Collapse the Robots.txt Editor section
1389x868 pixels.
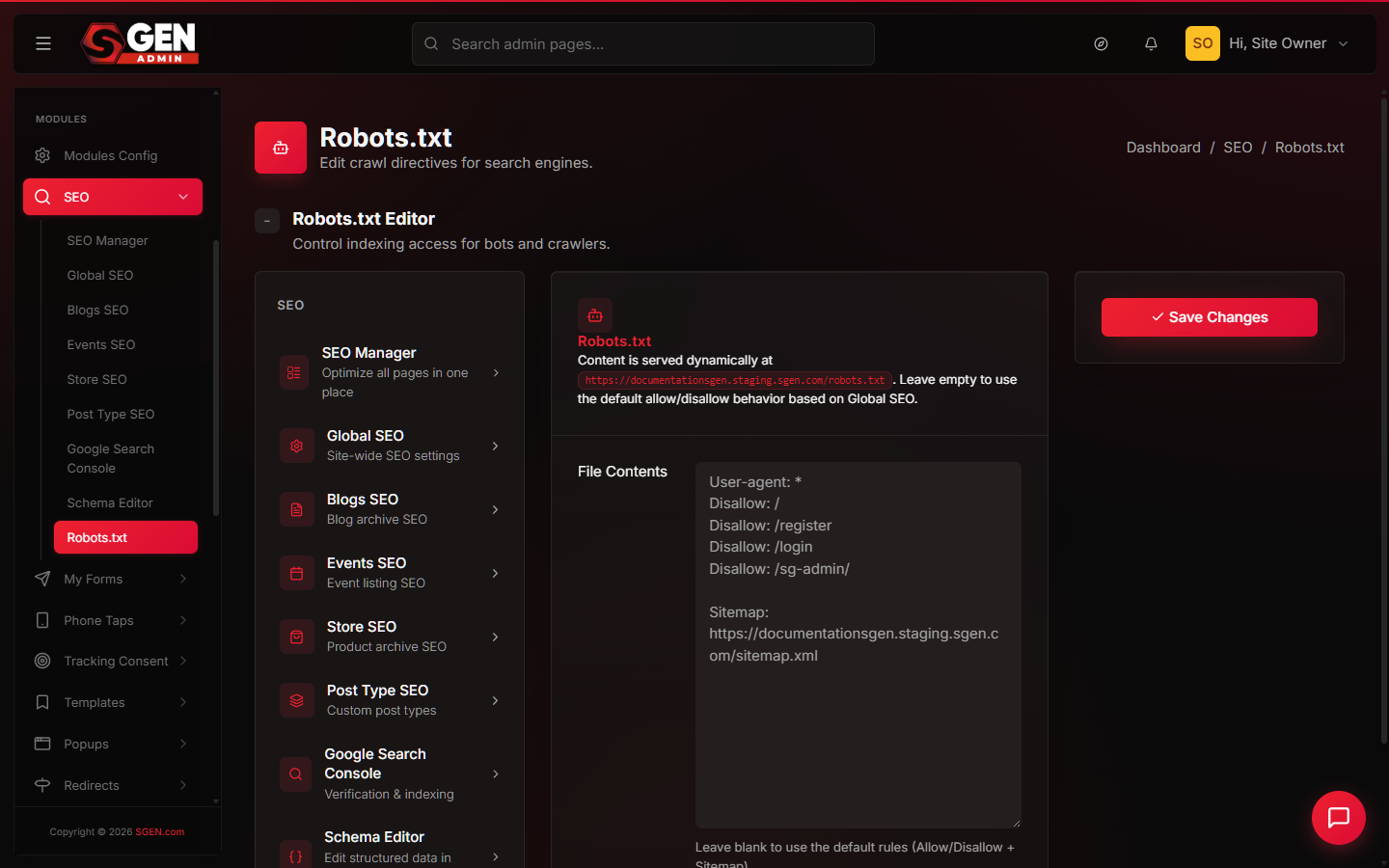[267, 221]
